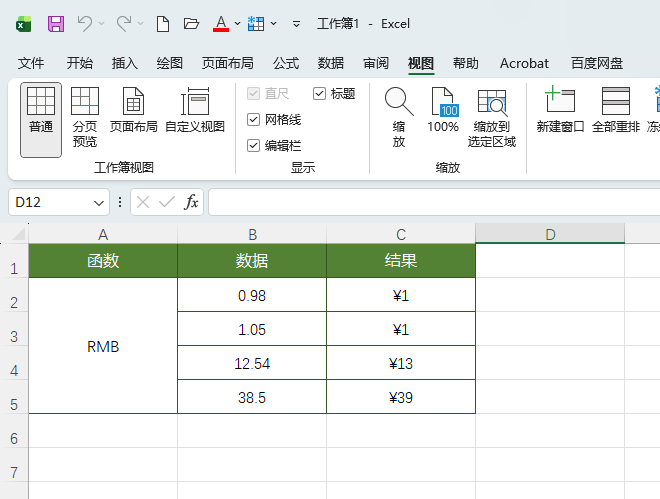
Task: Select row 1 header
Action: click(x=14, y=261)
